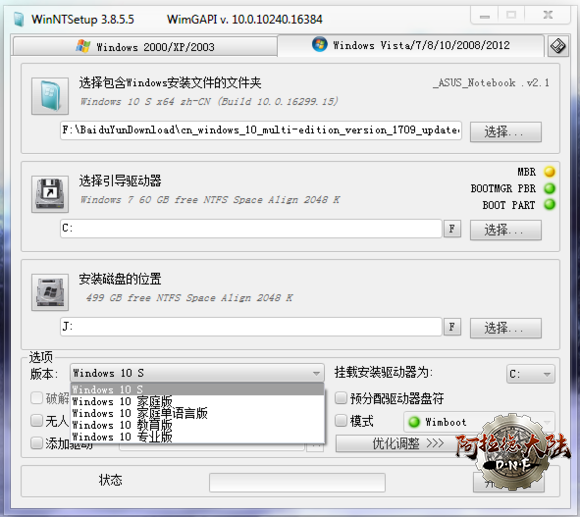
Task: Click the Windows 7 60 GB free text
Action: click(x=210, y=200)
